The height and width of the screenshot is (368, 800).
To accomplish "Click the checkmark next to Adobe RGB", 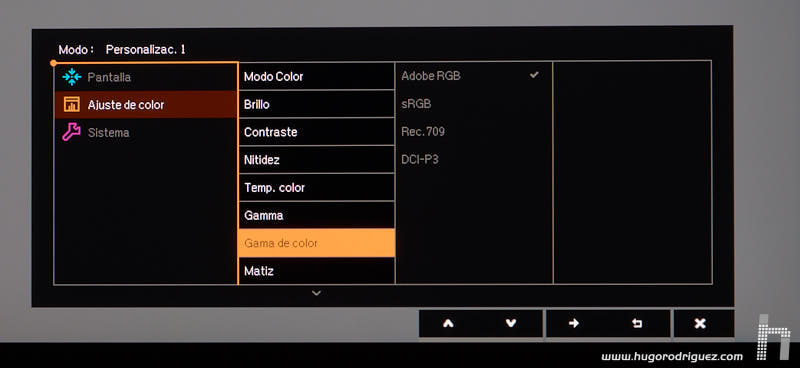I will click(534, 75).
